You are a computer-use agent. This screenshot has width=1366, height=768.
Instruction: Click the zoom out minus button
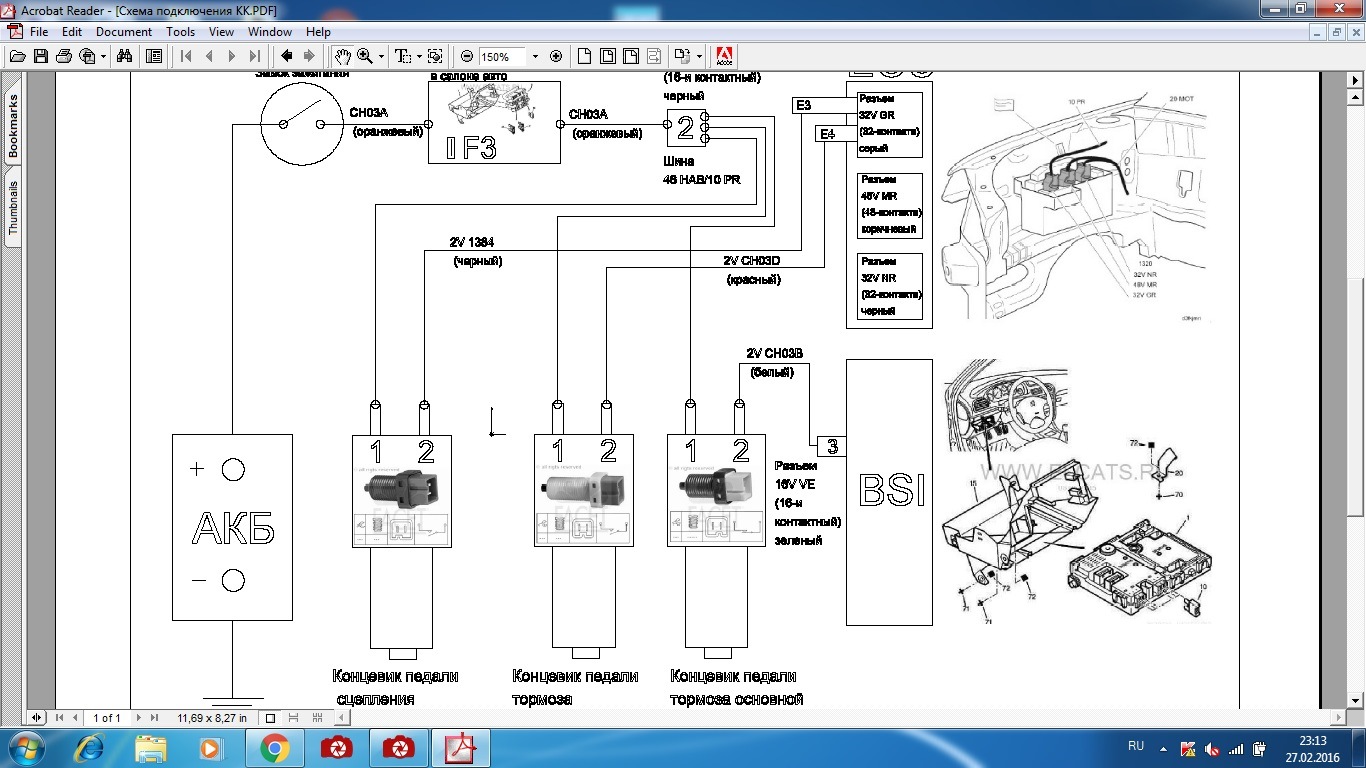(467, 56)
